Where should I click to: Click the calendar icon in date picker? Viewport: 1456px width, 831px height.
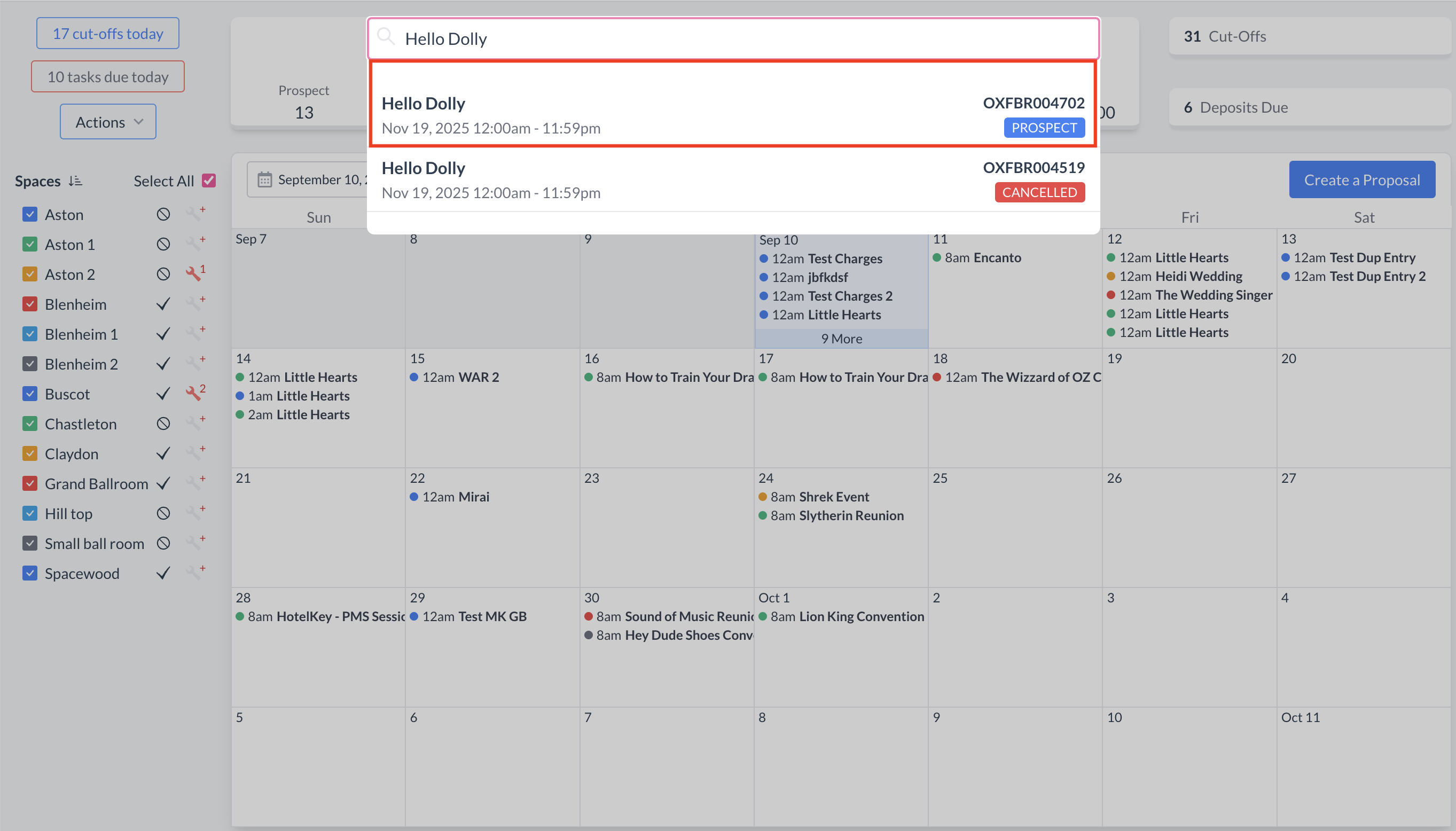pyautogui.click(x=264, y=180)
